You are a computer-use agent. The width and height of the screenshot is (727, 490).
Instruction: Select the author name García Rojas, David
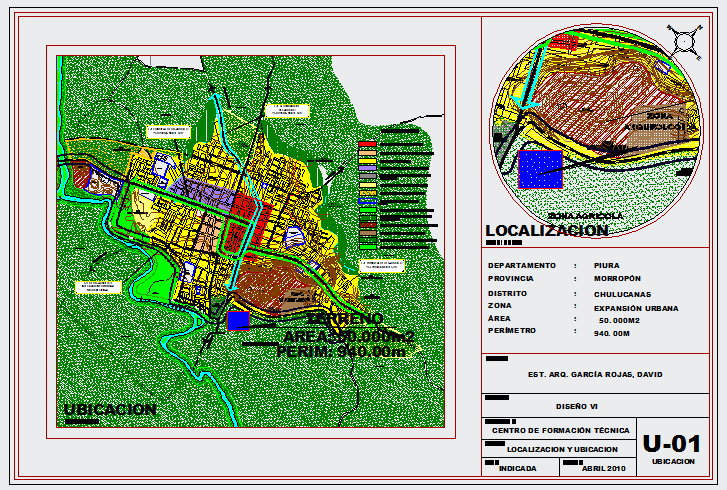click(x=594, y=375)
